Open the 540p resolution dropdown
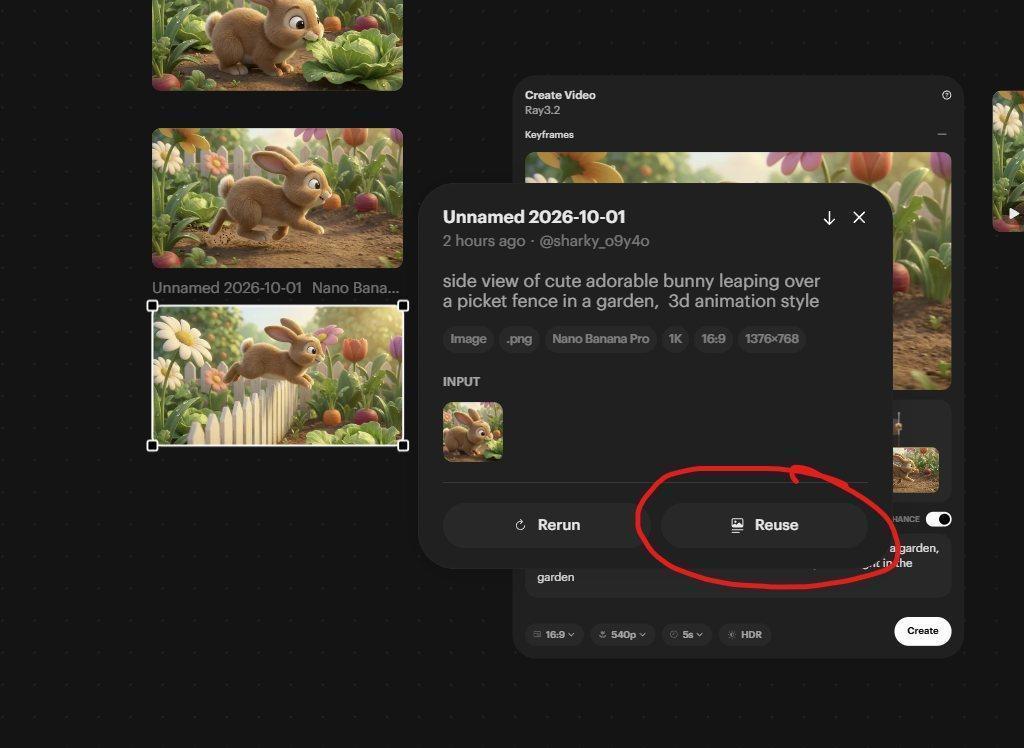The height and width of the screenshot is (748, 1024). point(622,634)
